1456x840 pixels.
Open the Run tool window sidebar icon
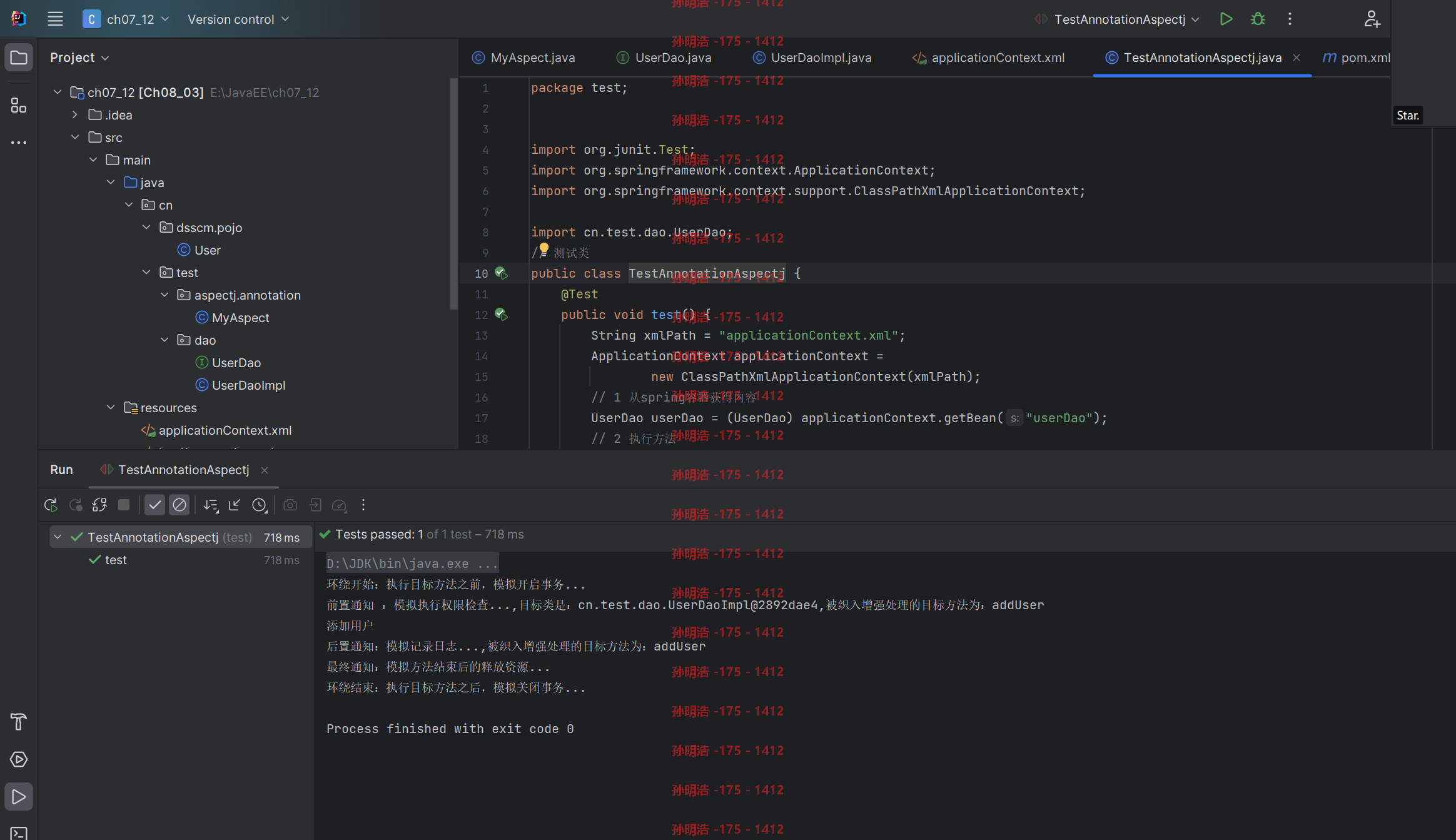click(19, 797)
